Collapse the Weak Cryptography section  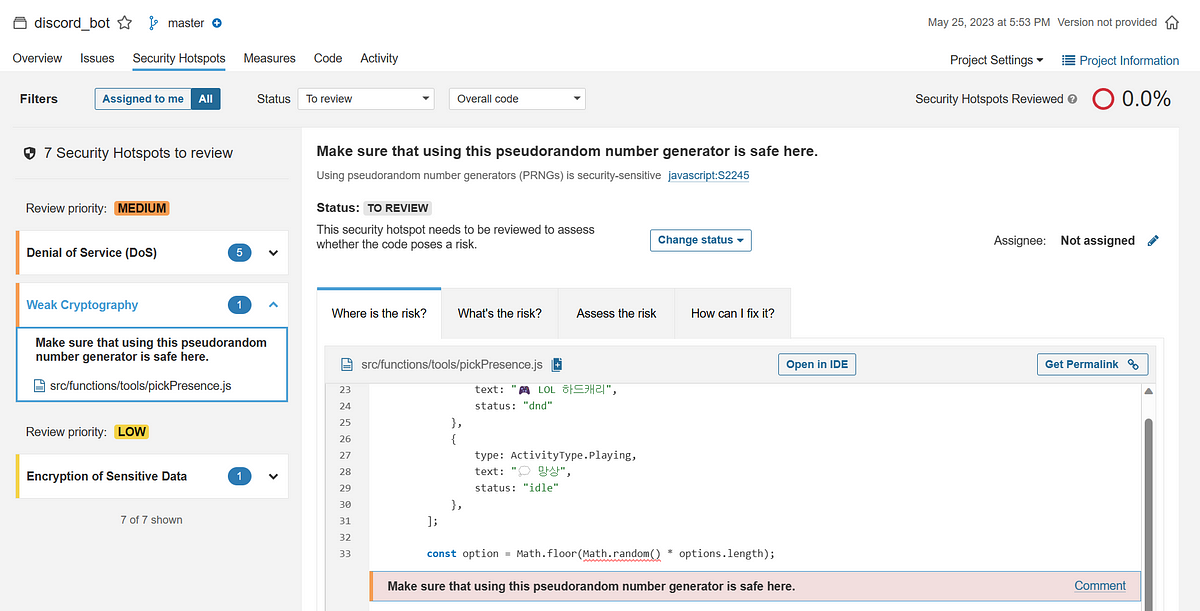point(272,304)
